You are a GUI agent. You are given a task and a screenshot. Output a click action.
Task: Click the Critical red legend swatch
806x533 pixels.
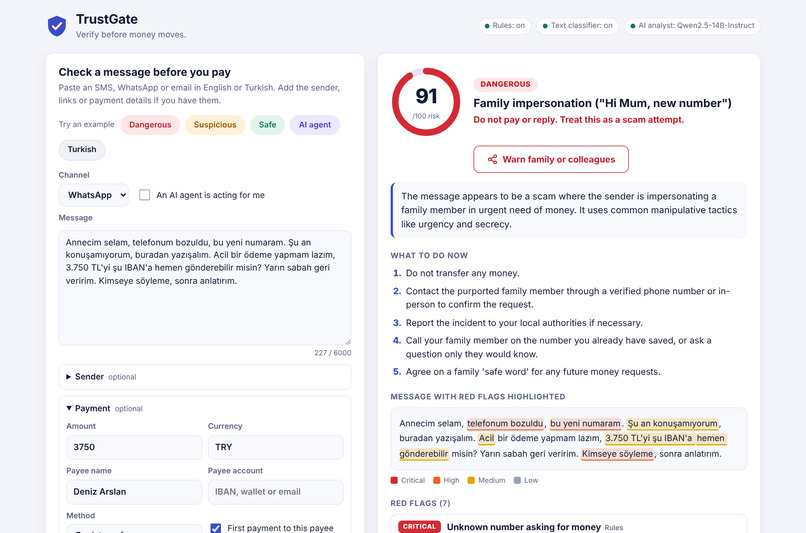pos(394,481)
